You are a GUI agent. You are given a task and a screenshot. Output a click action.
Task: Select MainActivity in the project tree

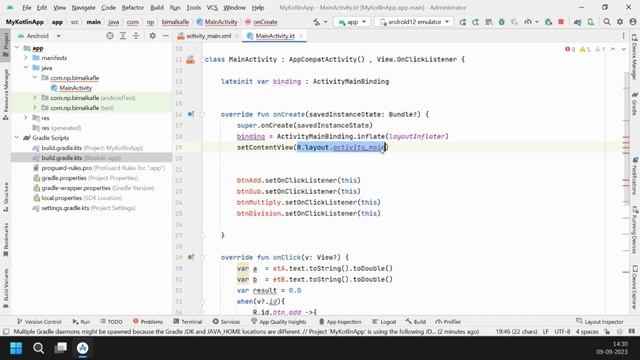[x=76, y=88]
